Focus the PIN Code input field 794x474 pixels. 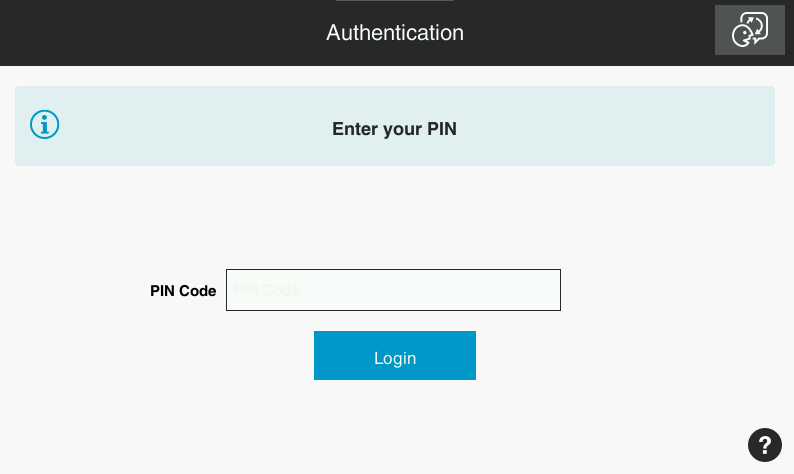tap(393, 290)
